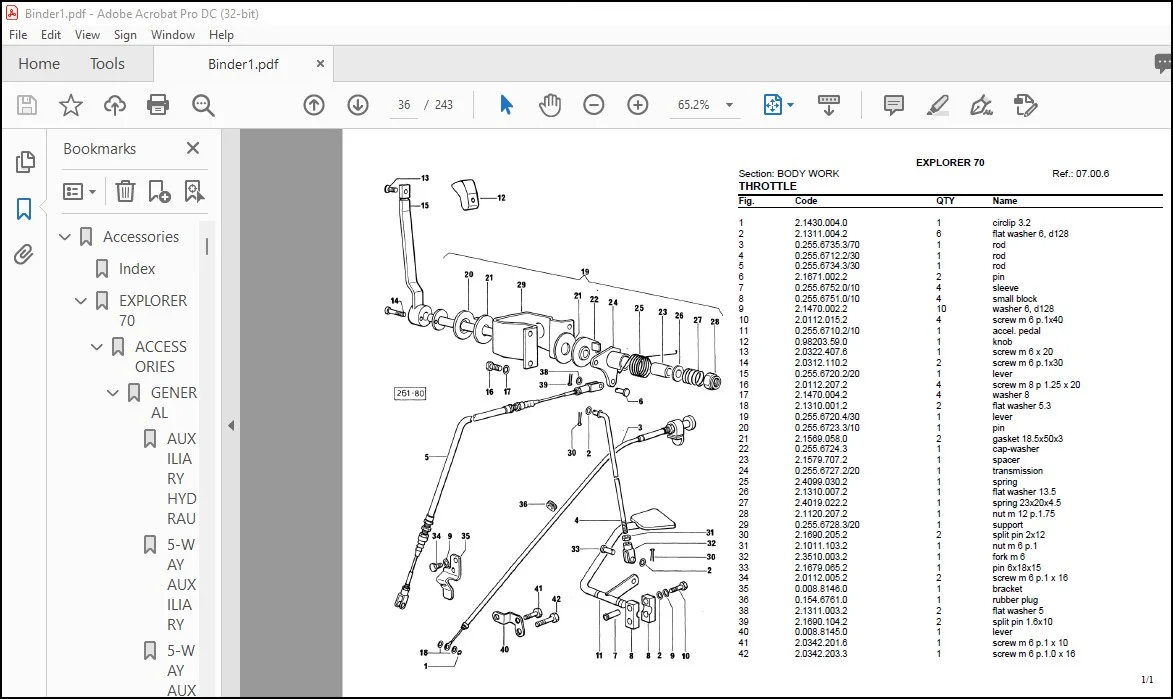Open the File menu
Viewport: 1173px width, 699px height.
18,34
